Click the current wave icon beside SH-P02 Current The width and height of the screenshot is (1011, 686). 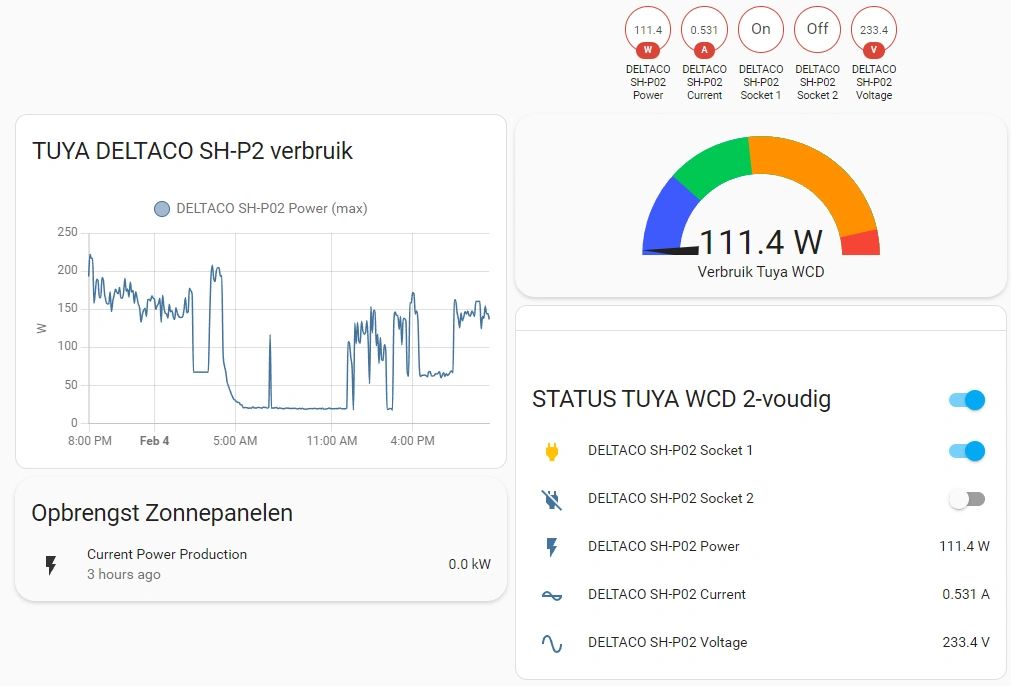coord(551,595)
